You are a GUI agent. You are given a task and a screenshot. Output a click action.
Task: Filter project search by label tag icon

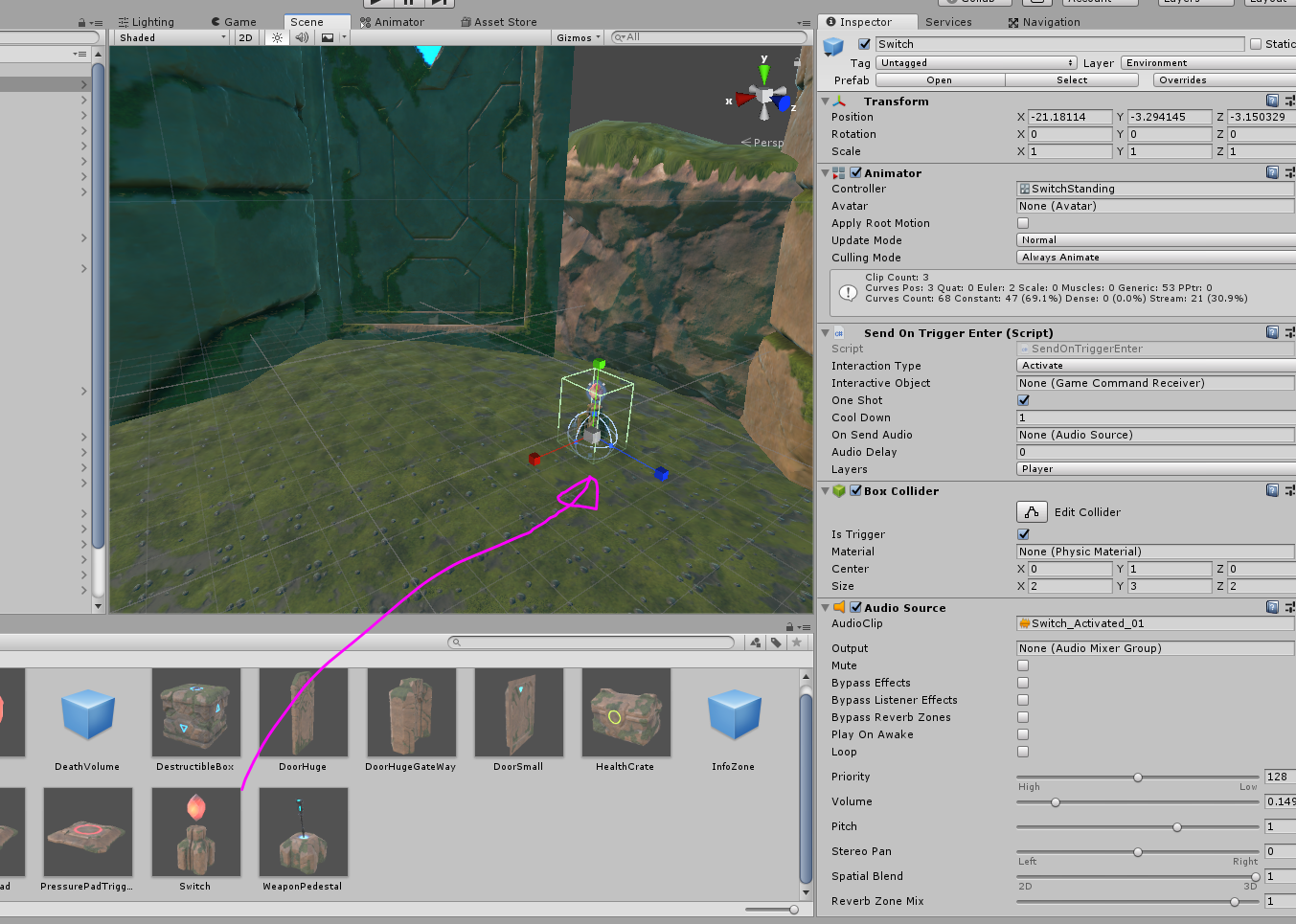tap(776, 642)
